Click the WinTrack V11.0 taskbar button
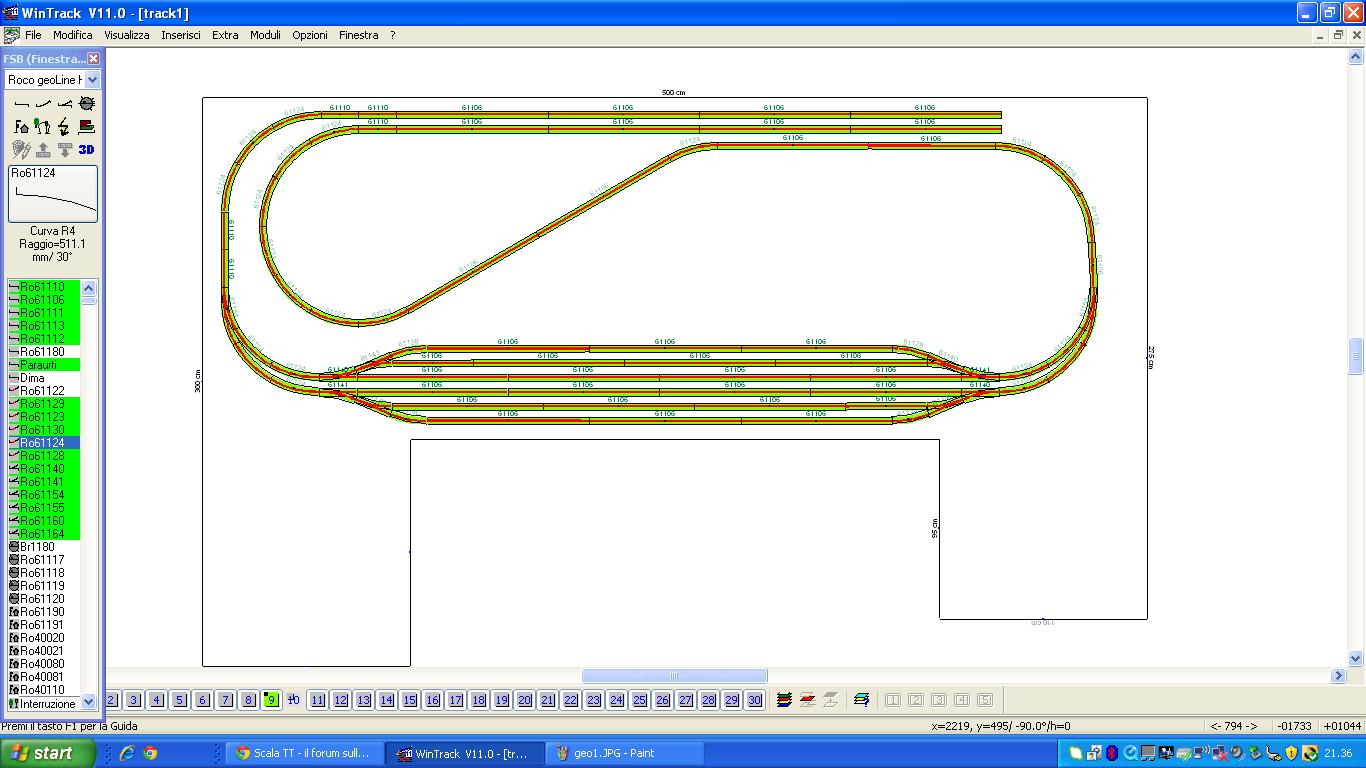 pyautogui.click(x=466, y=753)
